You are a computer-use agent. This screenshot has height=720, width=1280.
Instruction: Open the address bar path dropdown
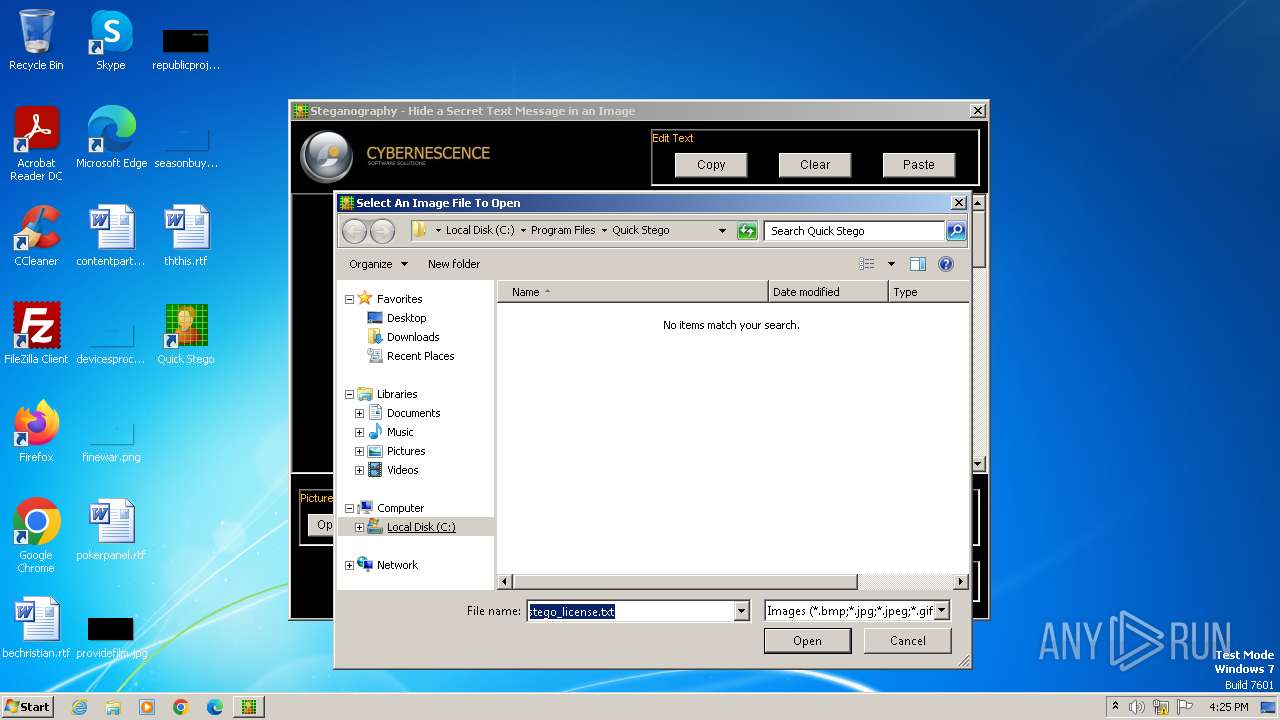pyautogui.click(x=722, y=231)
